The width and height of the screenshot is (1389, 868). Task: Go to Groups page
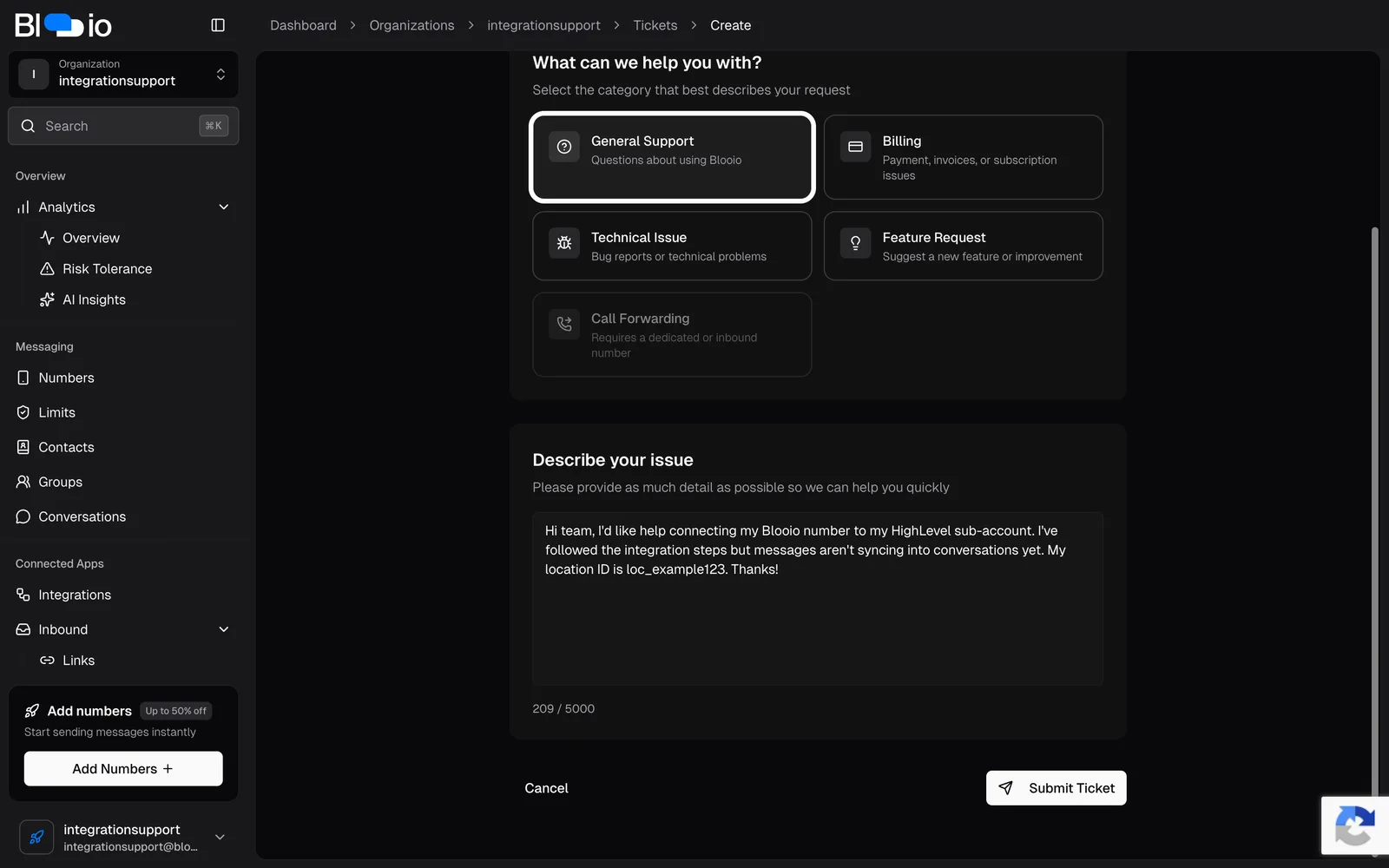(x=60, y=482)
